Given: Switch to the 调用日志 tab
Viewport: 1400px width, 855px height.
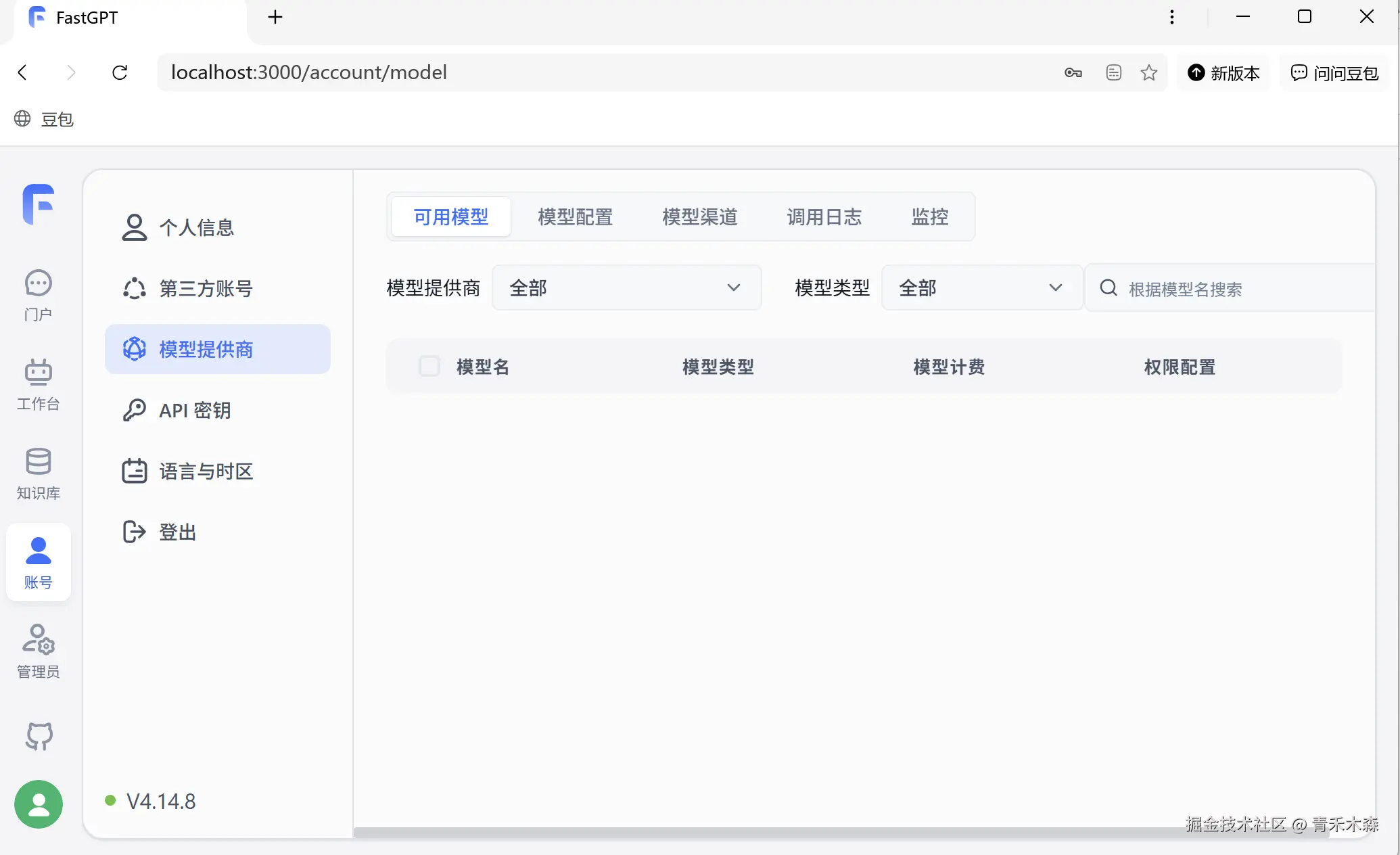Looking at the screenshot, I should point(824,217).
